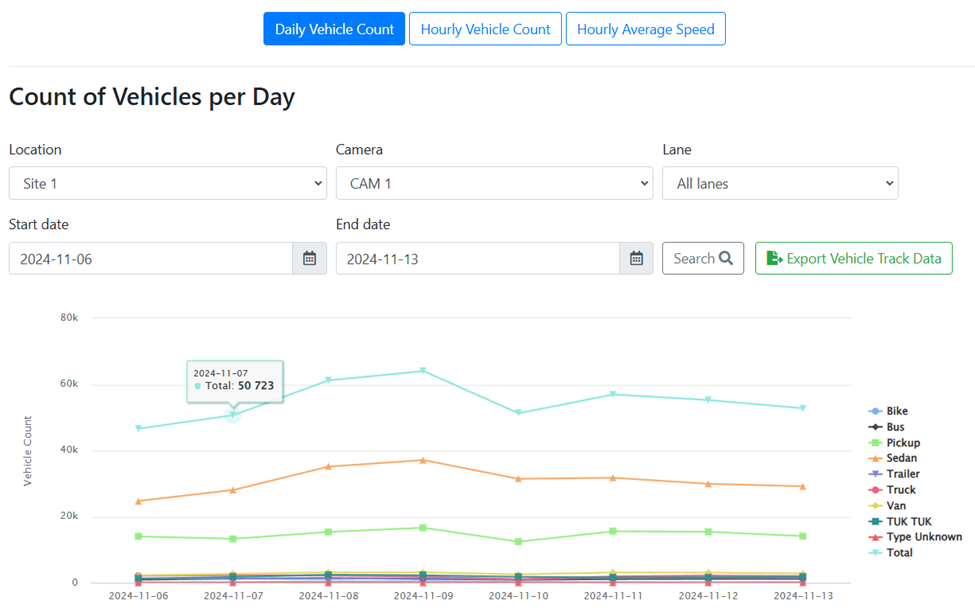
Task: Open the End date calendar picker icon
Action: tap(636, 259)
